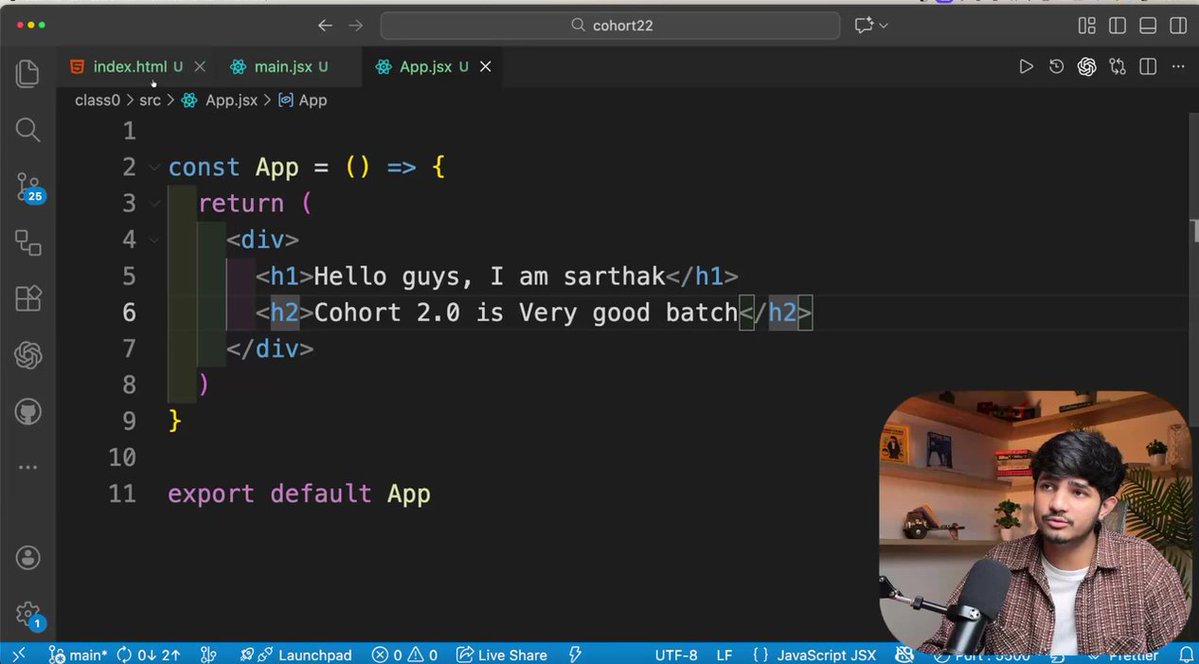Viewport: 1199px width, 664px height.
Task: Change the UTF-8 encoding in status bar
Action: [x=676, y=655]
